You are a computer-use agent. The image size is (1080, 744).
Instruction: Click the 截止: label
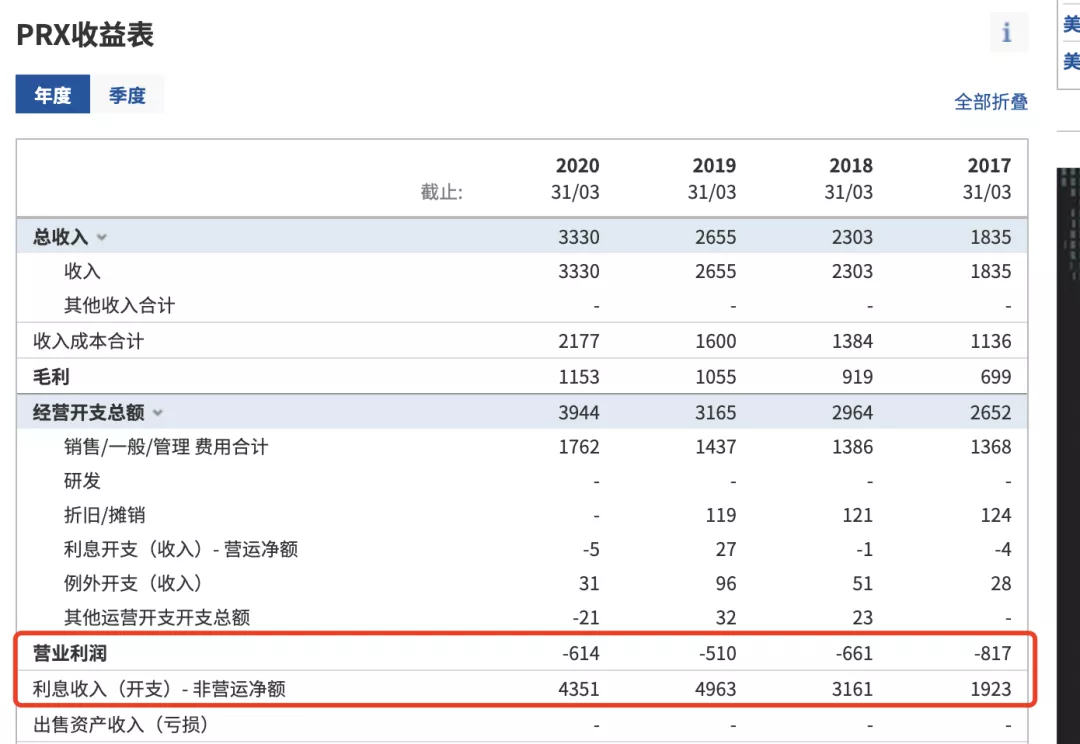point(442,192)
